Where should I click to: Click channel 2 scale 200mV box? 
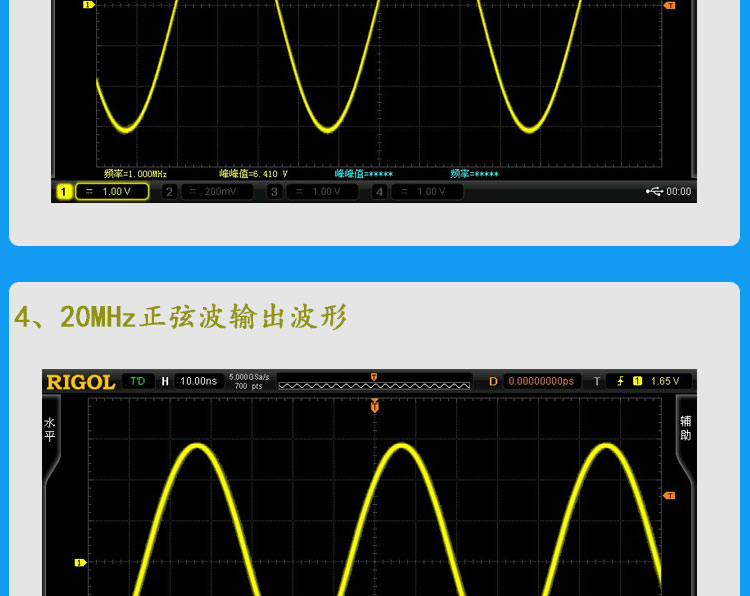[218, 192]
